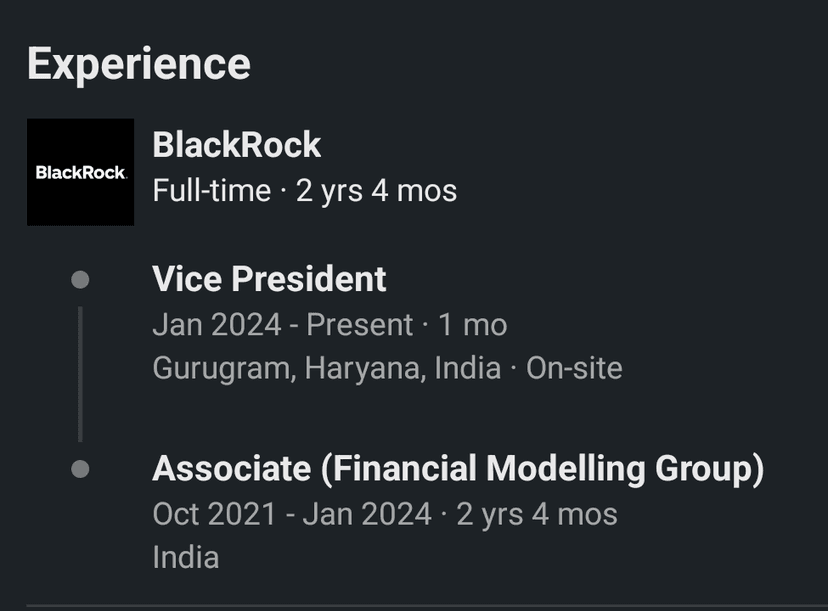Click the company total "2 yrs 4 mos" duration
Screen dimensions: 828x611
[x=376, y=190]
